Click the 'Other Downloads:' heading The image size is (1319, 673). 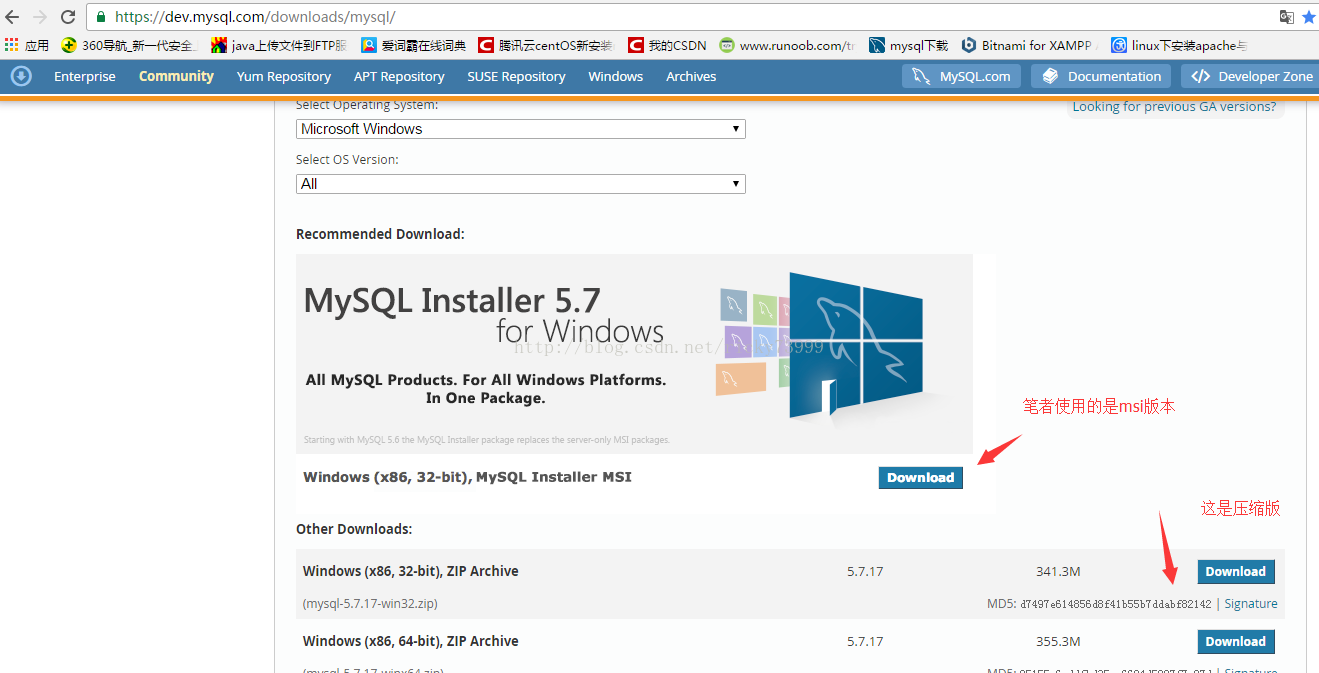click(354, 529)
